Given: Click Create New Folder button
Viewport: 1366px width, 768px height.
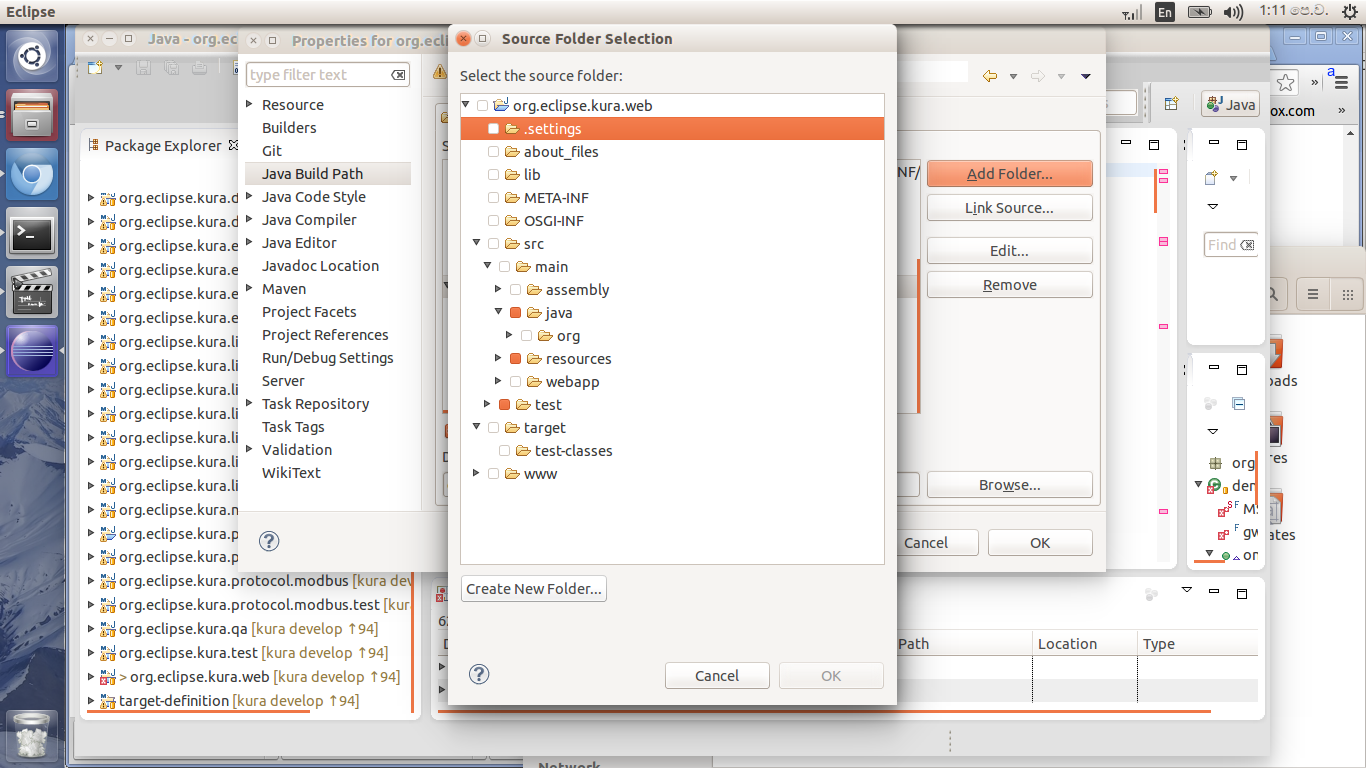Looking at the screenshot, I should click(534, 589).
